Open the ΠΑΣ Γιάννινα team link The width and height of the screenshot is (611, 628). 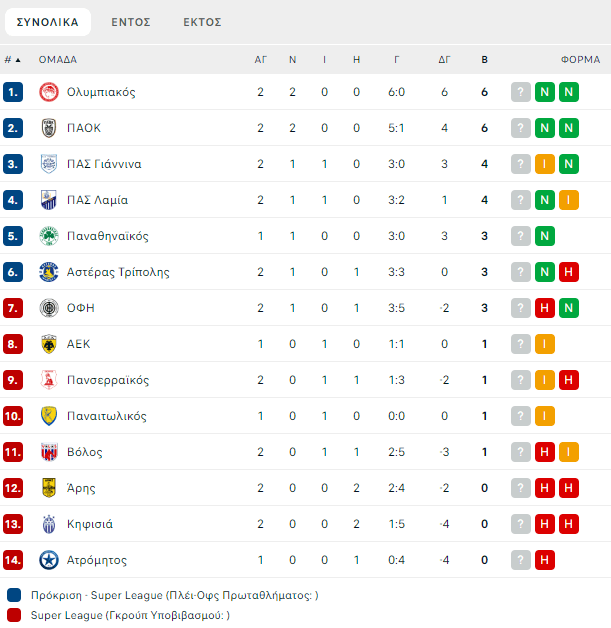point(104,164)
